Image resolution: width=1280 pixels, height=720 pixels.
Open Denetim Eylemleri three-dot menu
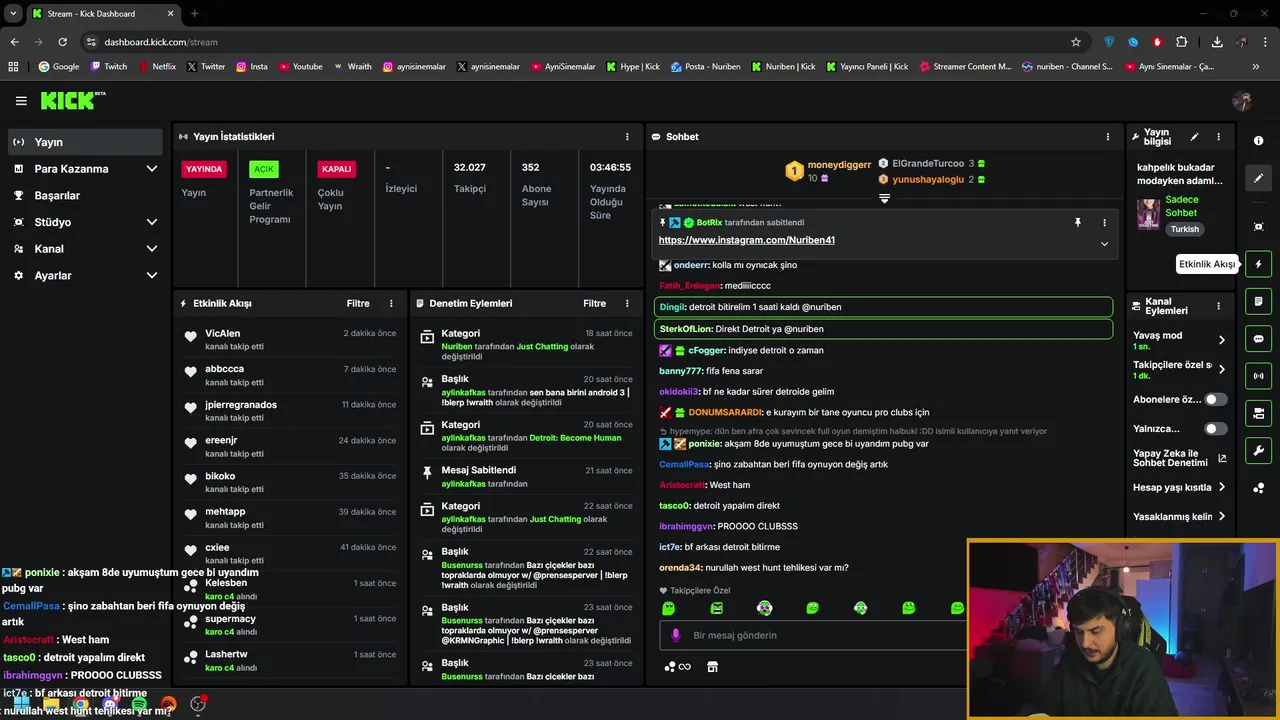[627, 303]
